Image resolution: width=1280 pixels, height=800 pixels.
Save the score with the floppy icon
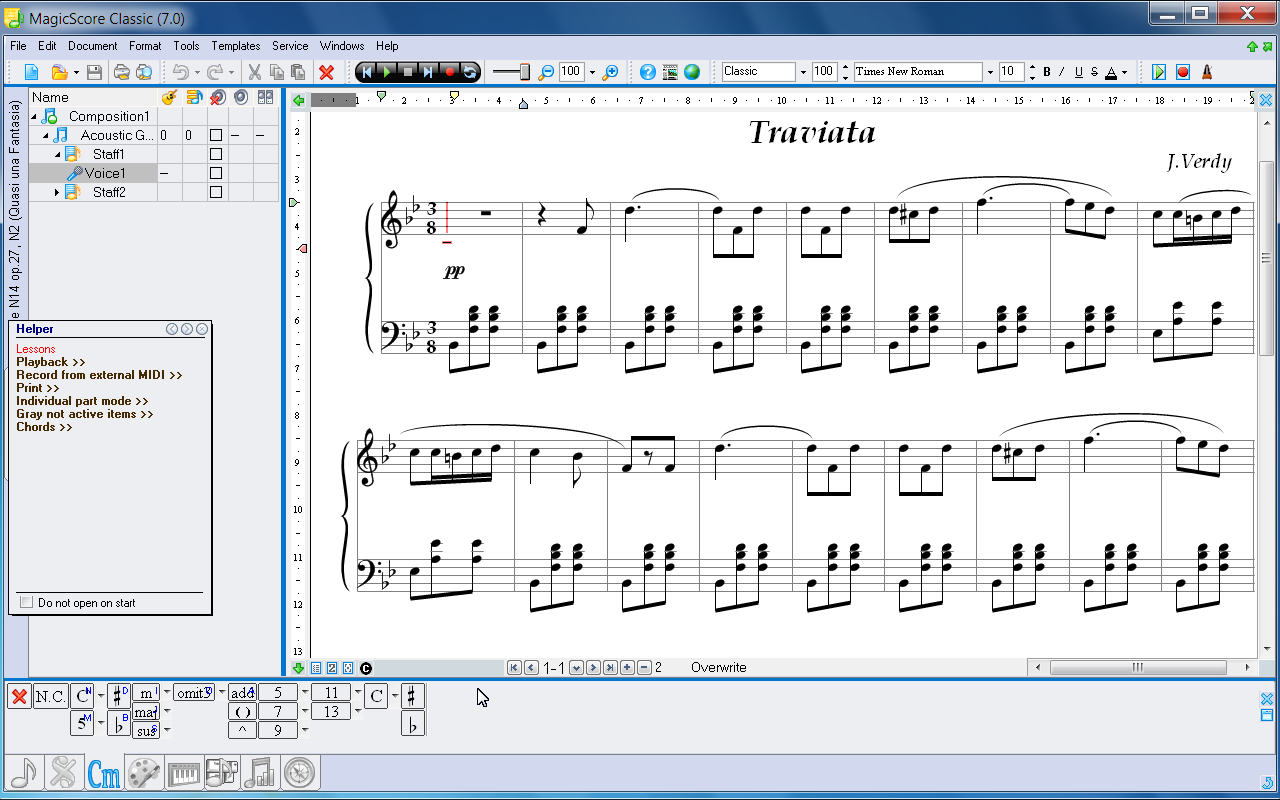[94, 72]
